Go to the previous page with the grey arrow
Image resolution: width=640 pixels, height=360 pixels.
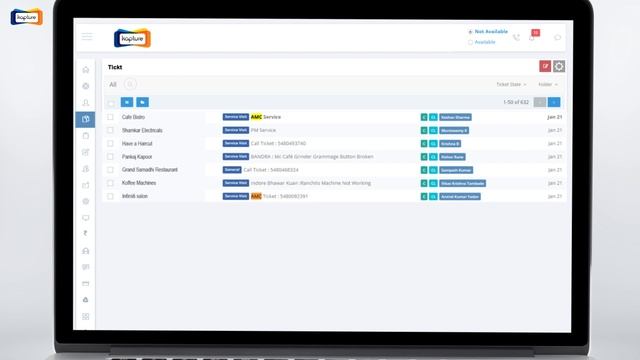(540, 102)
